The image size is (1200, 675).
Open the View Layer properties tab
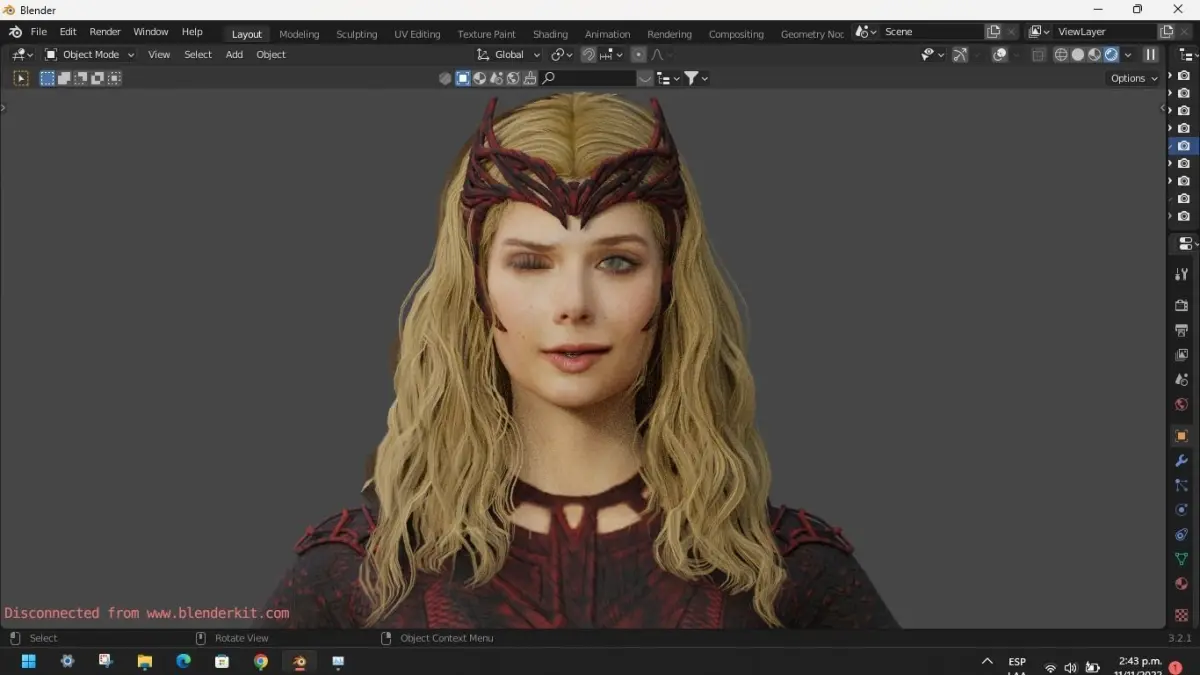pos(1181,355)
